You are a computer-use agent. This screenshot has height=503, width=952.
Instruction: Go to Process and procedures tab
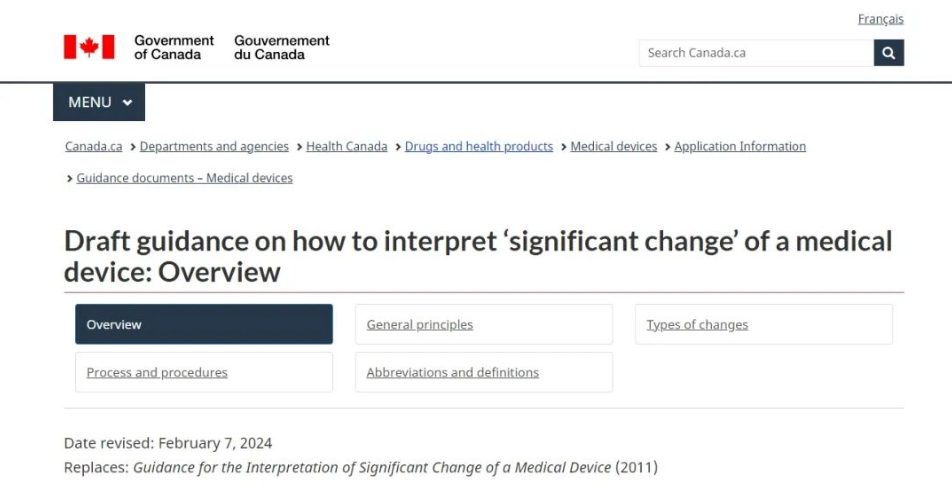point(204,372)
